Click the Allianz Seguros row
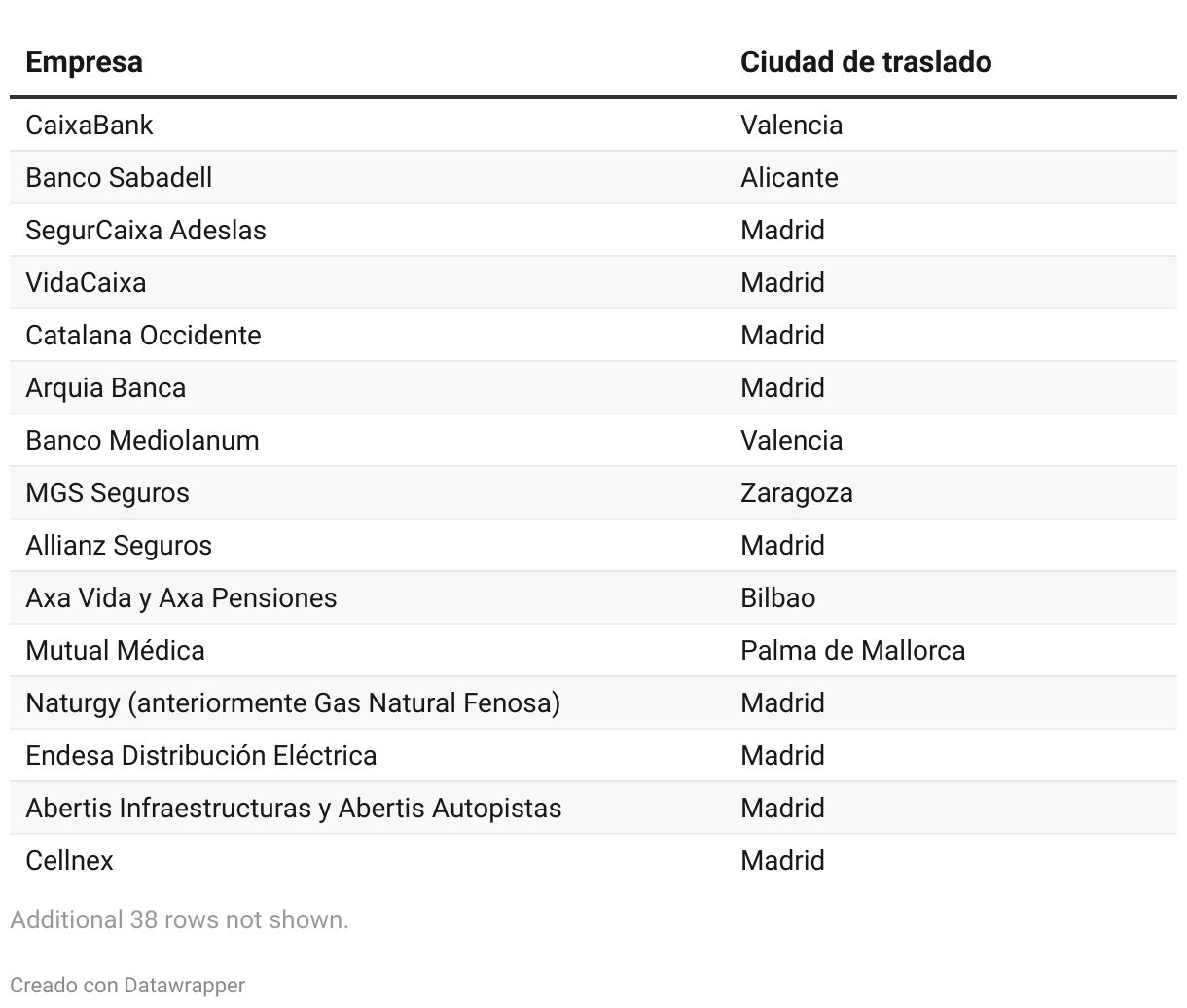 click(x=593, y=545)
